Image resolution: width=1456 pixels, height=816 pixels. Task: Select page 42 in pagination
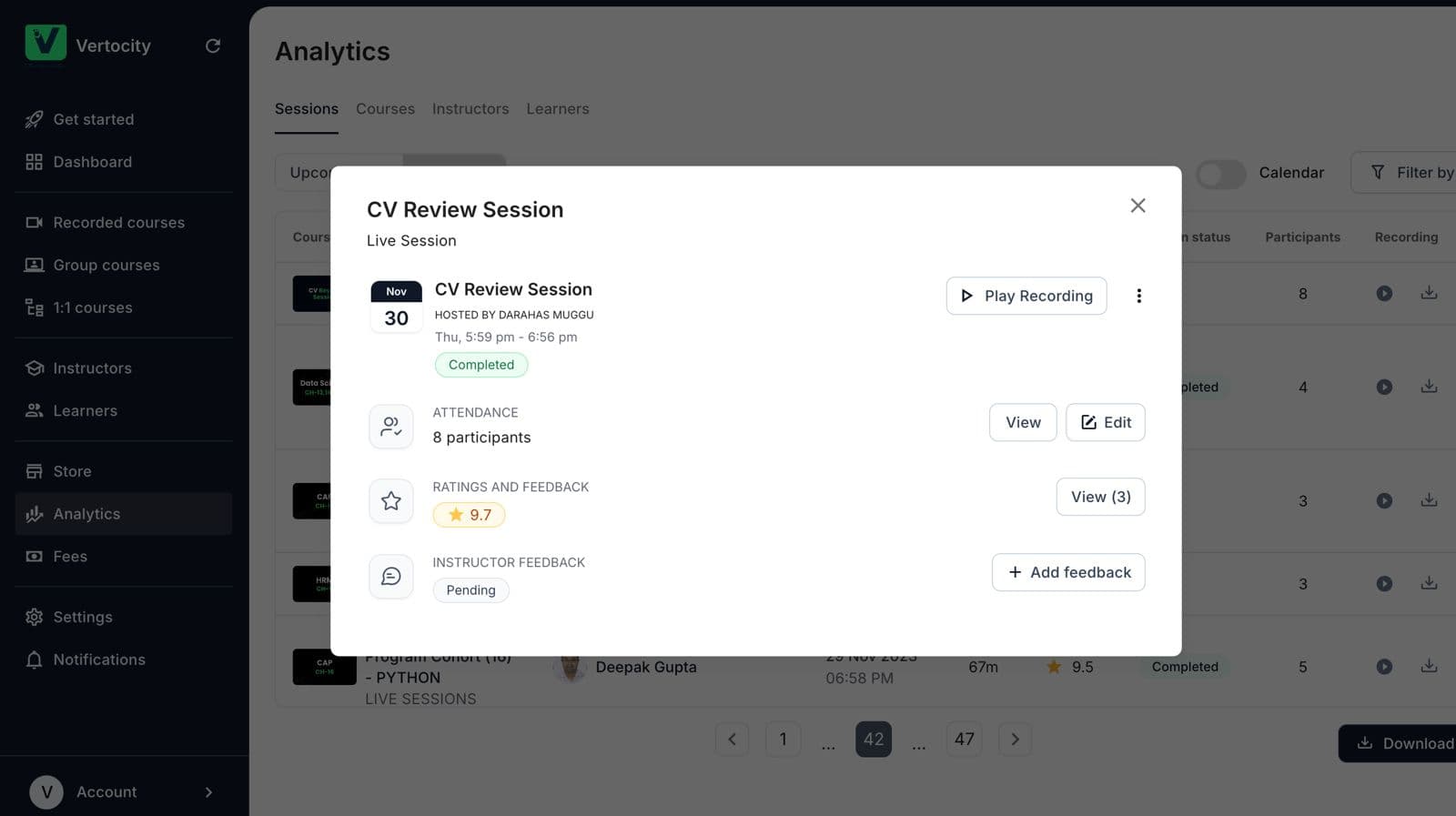[874, 740]
